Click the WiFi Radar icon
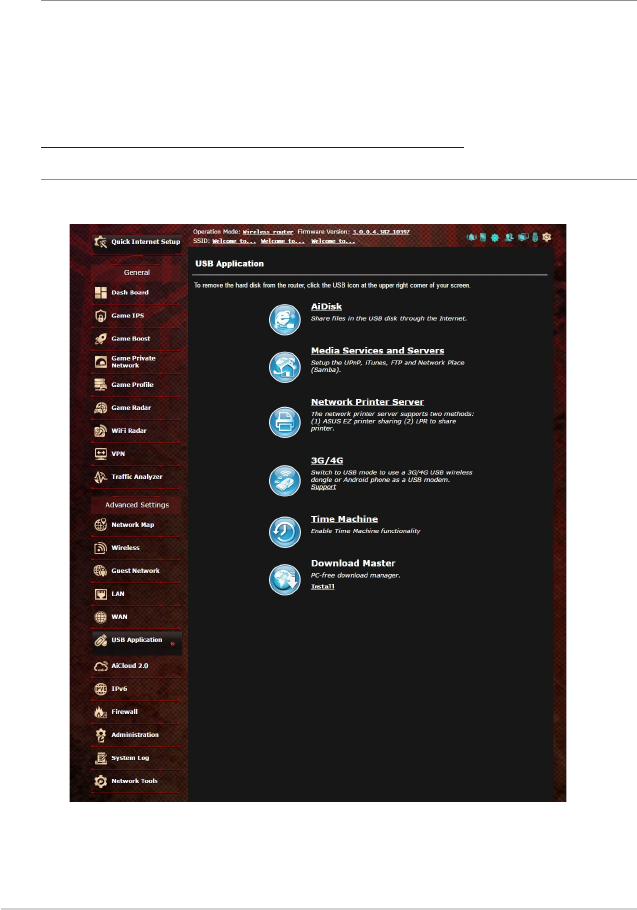The image size is (637, 910). point(101,431)
